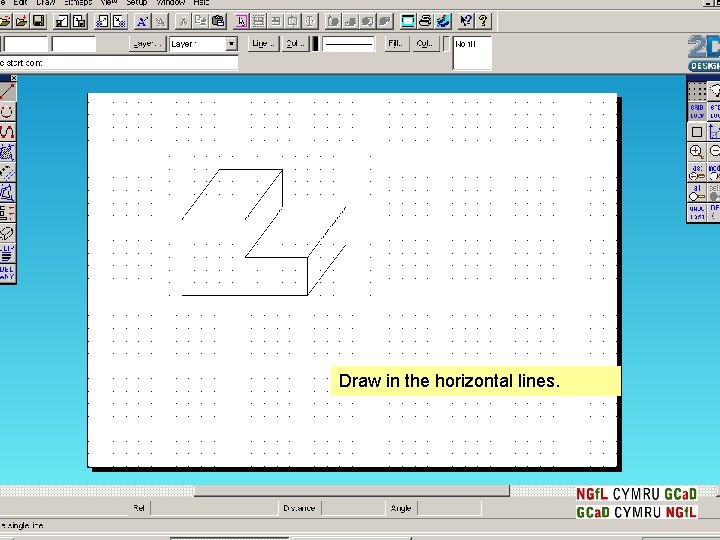Open the Layer dropdown arrow
Screen dimensions: 720x540
point(231,44)
